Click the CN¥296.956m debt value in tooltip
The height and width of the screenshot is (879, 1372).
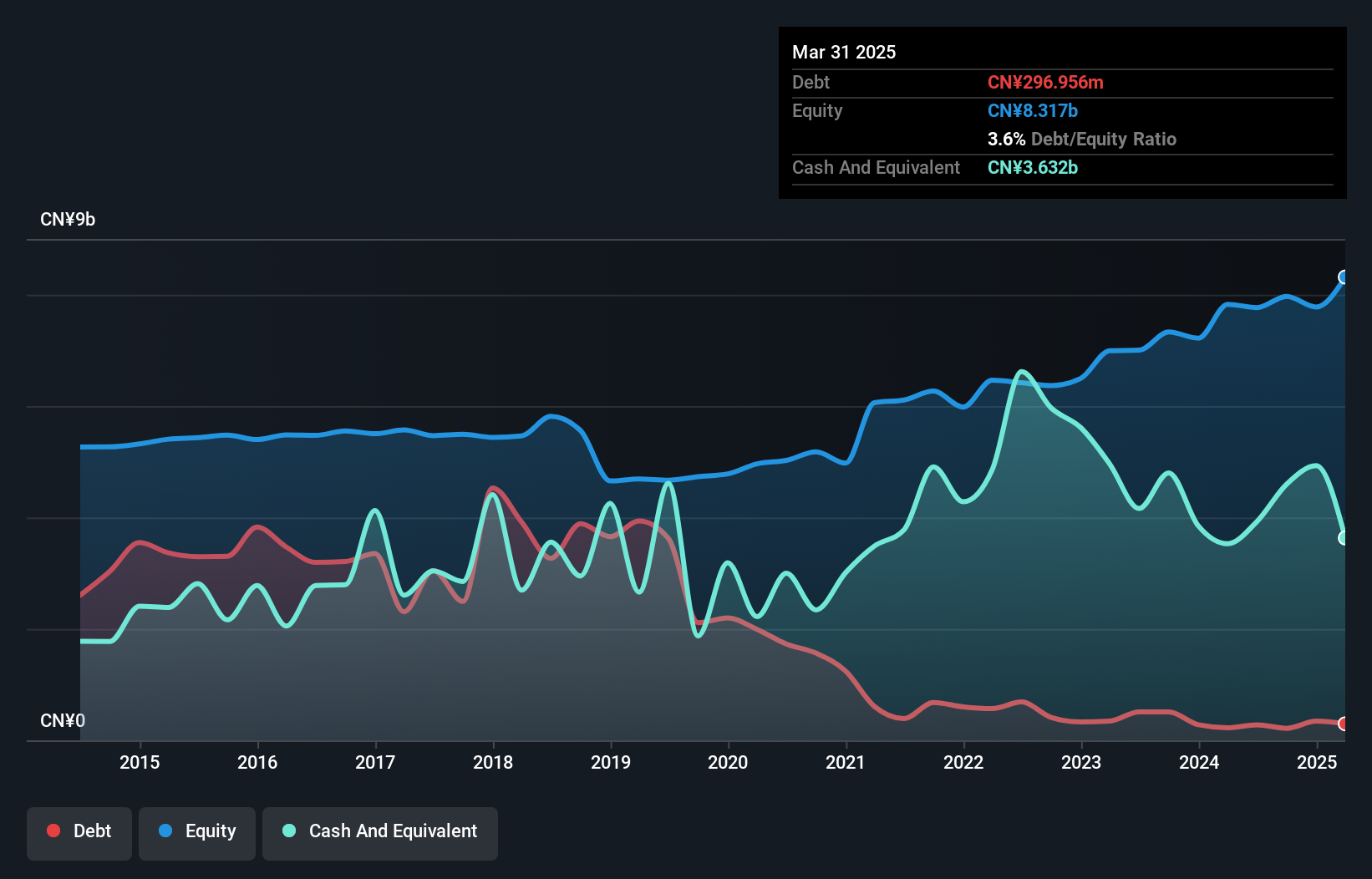click(x=1045, y=82)
